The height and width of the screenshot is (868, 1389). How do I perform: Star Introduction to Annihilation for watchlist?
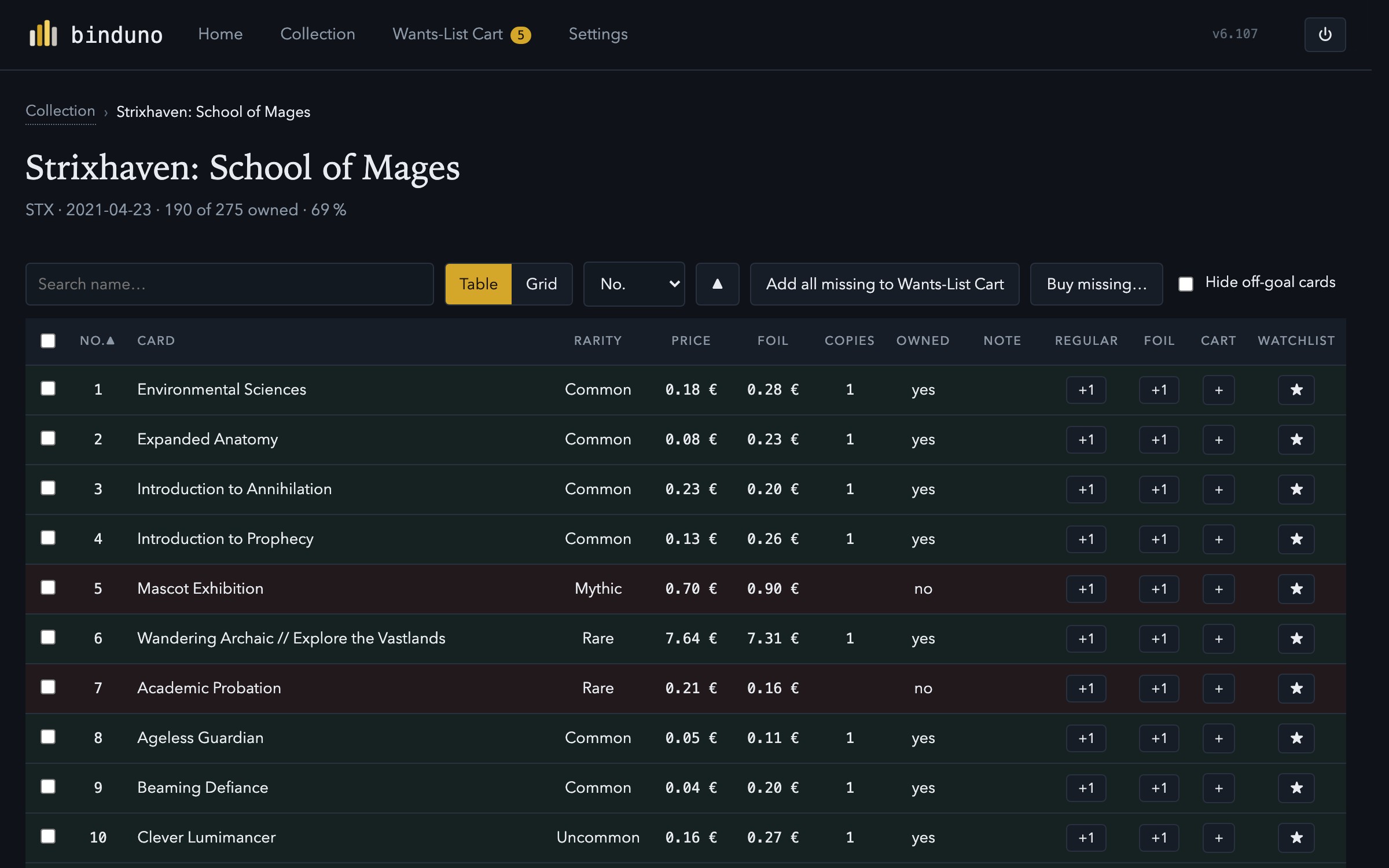pos(1296,490)
